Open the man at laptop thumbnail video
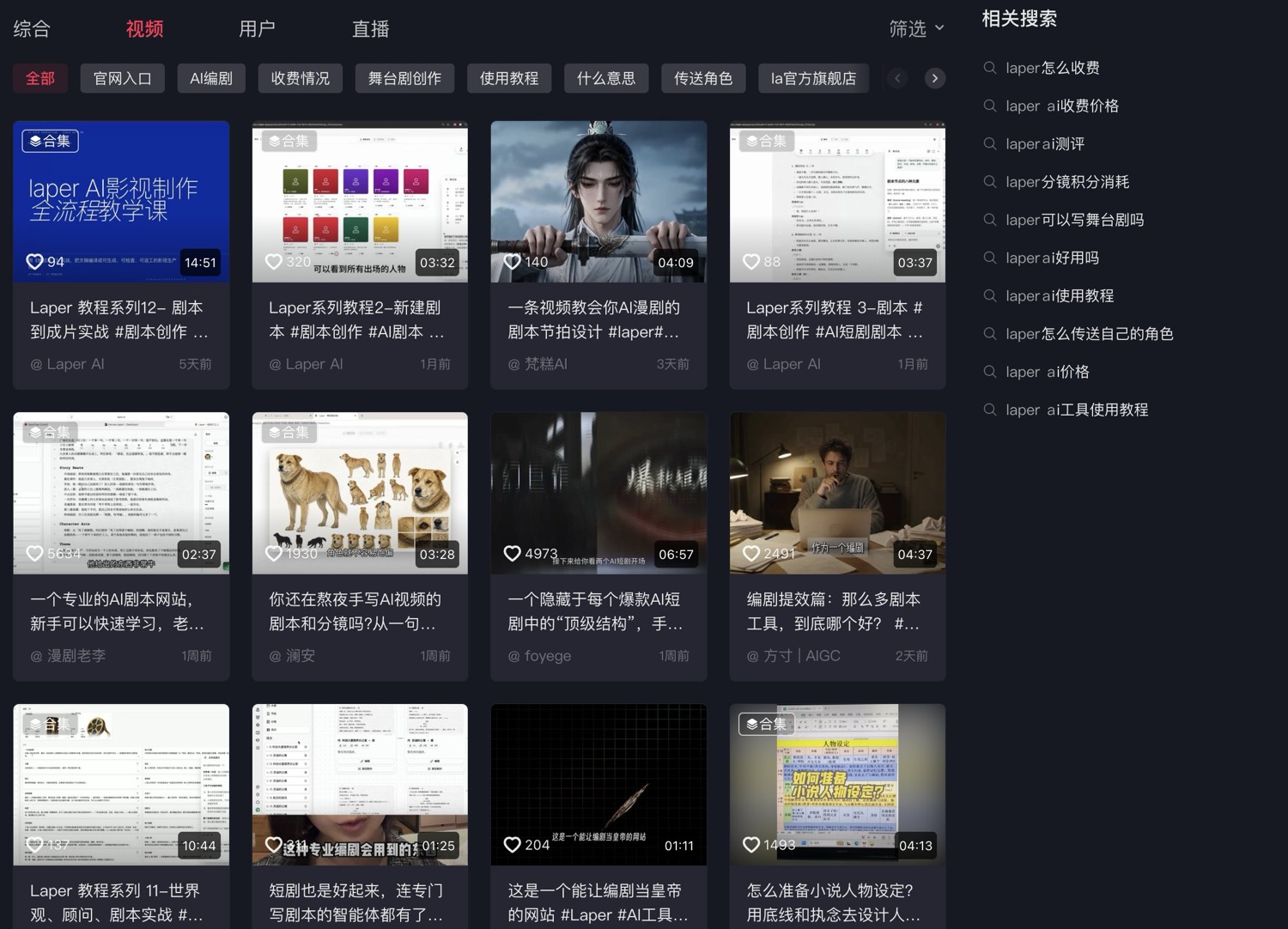 [837, 493]
